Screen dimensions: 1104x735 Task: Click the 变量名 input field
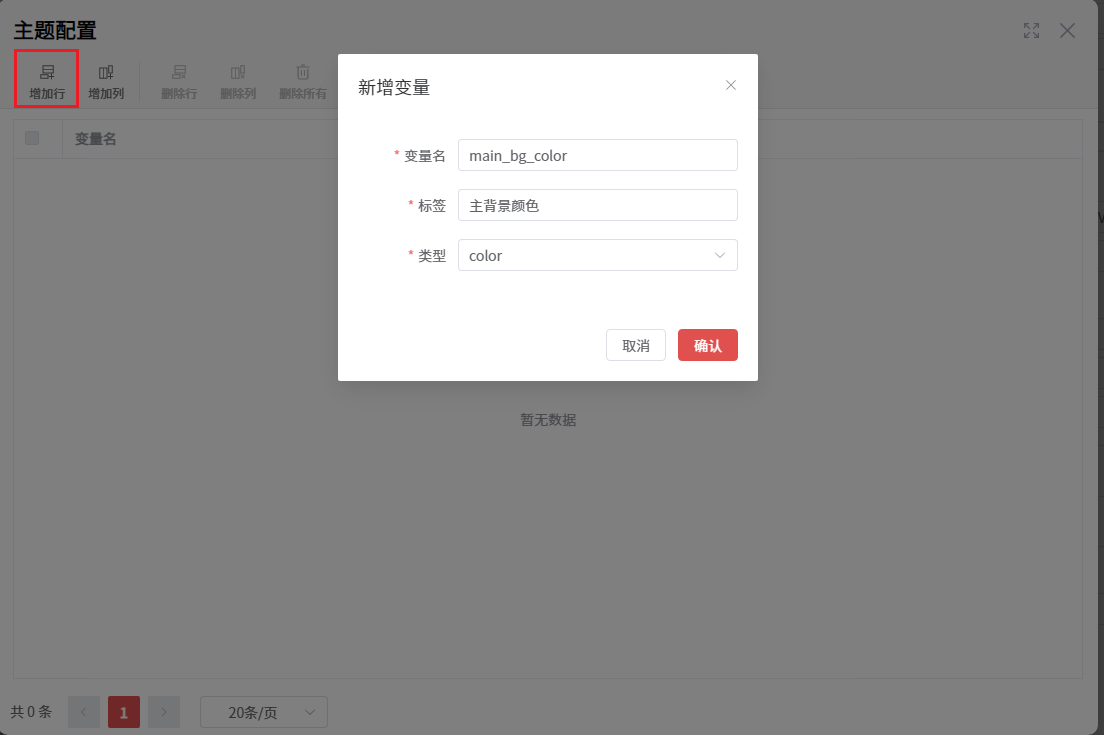[597, 155]
